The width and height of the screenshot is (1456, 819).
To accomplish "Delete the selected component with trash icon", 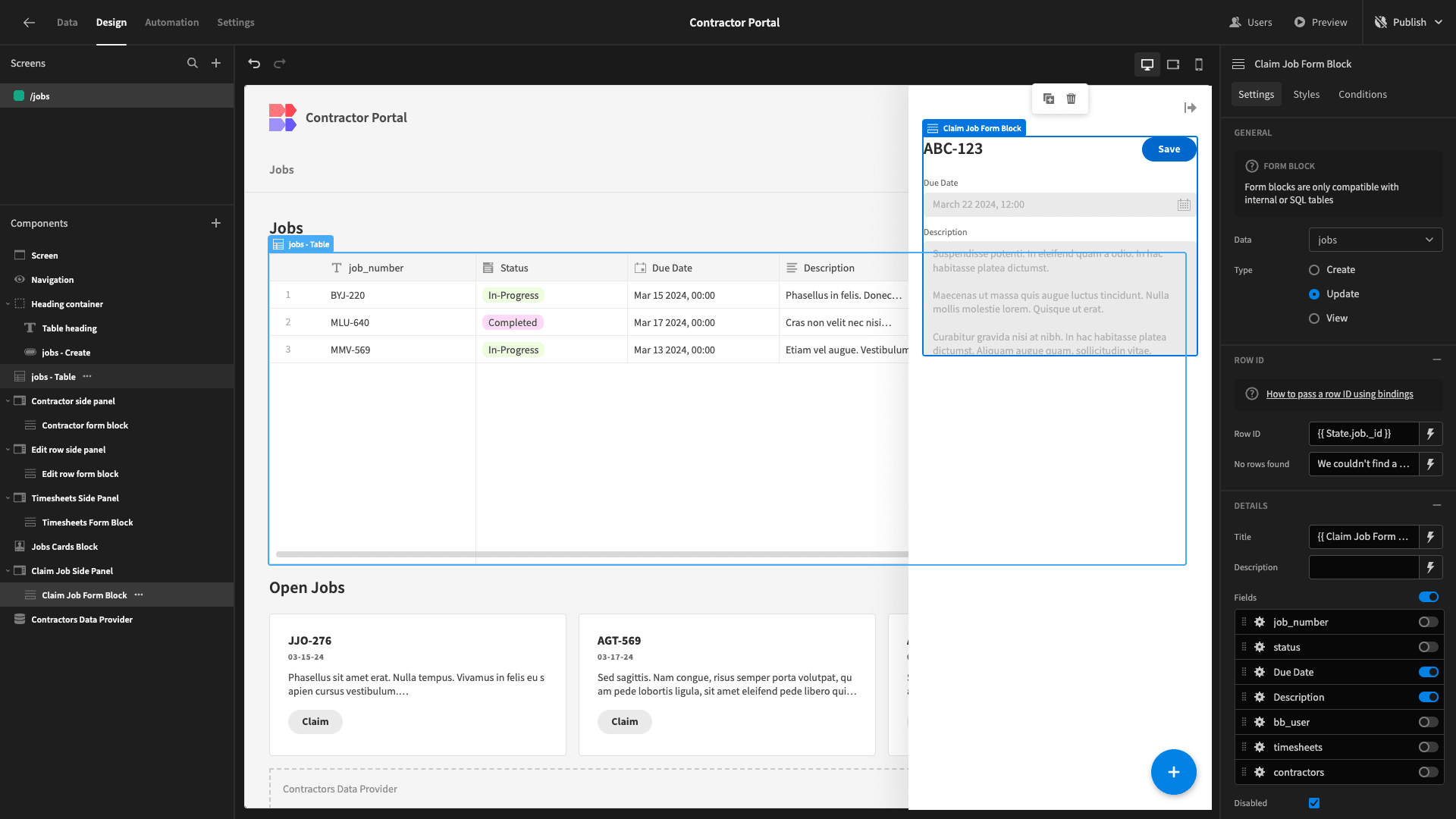I will pyautogui.click(x=1071, y=99).
